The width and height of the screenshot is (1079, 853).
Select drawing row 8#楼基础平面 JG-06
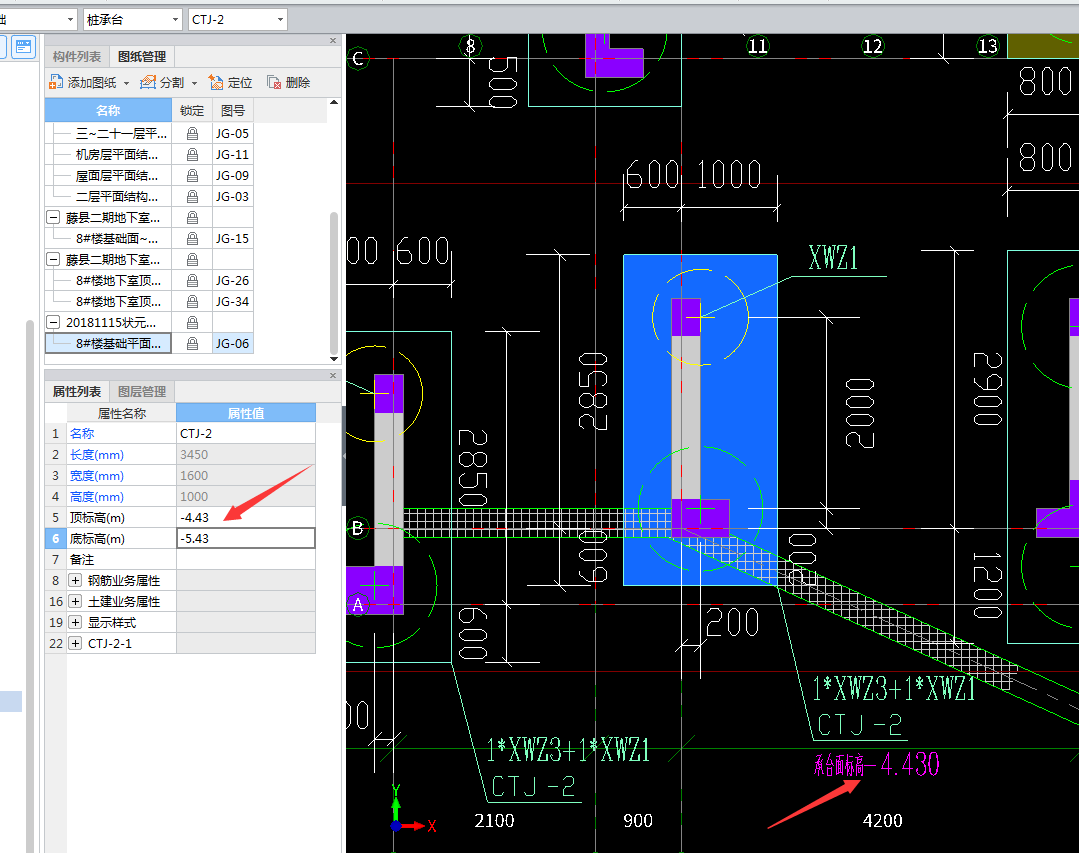pyautogui.click(x=149, y=343)
